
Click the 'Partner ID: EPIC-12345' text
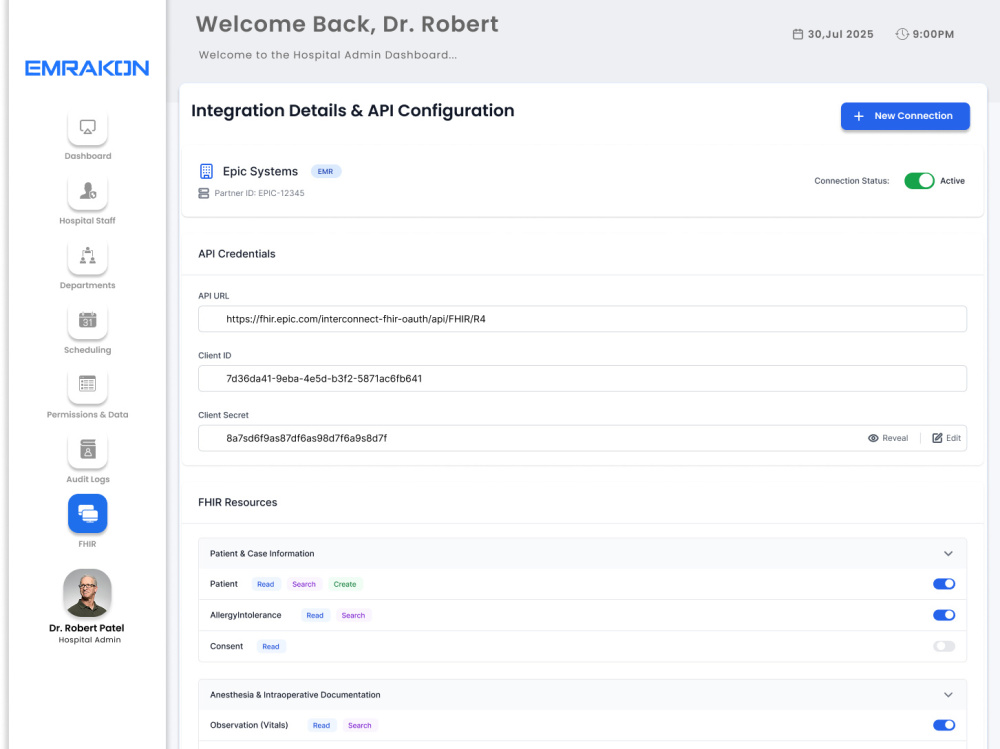click(x=259, y=193)
